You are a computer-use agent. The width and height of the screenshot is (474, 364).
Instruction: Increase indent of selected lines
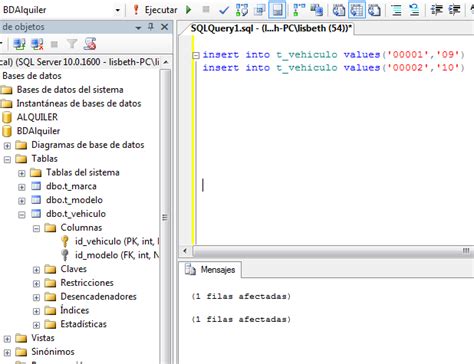tap(454, 10)
